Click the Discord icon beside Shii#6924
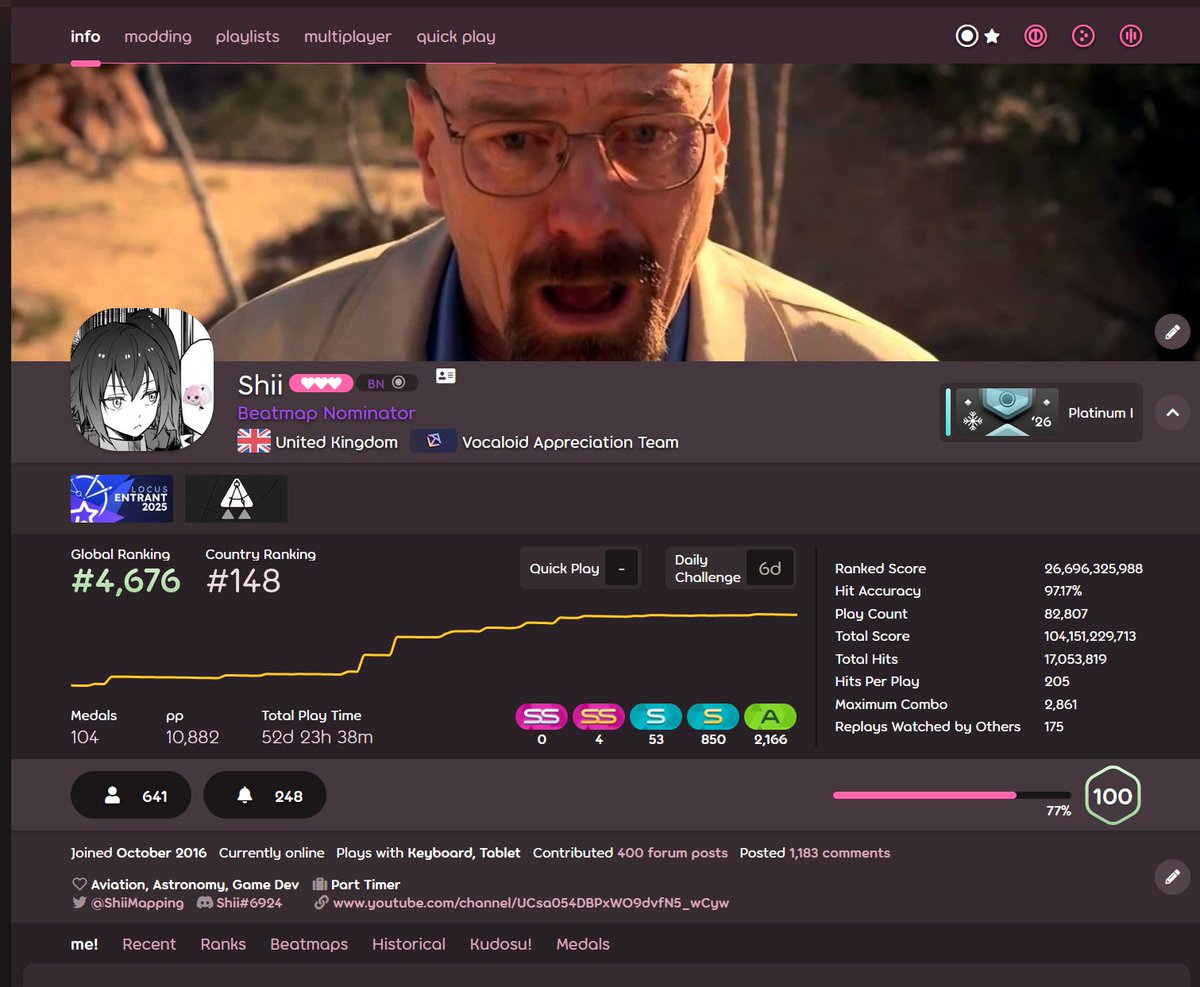The height and width of the screenshot is (987, 1200). click(x=205, y=903)
